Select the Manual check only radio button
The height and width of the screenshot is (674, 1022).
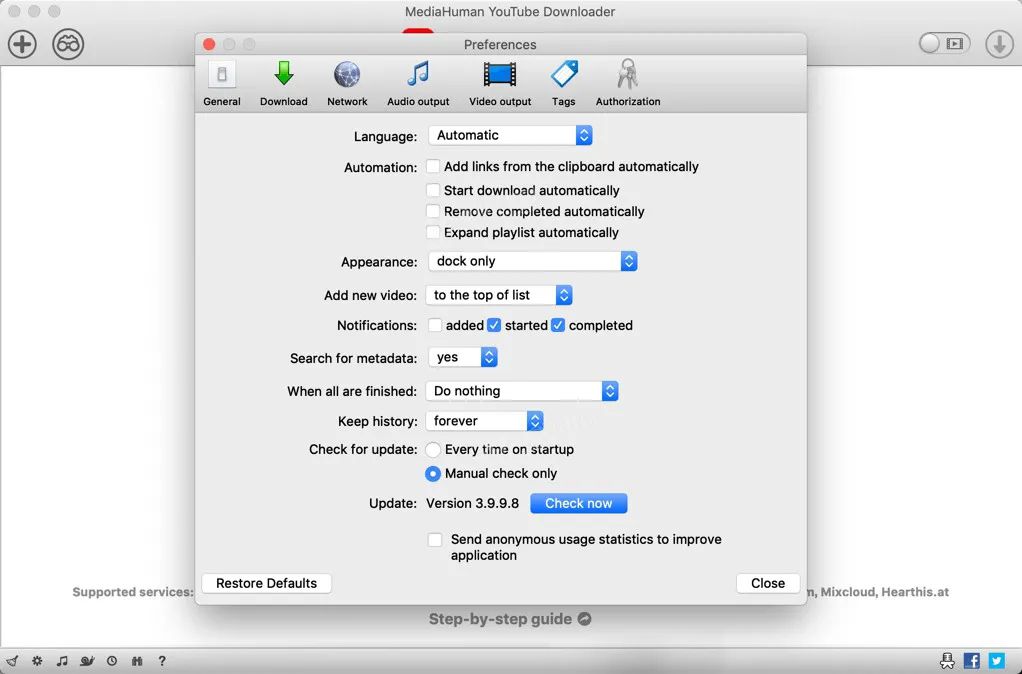433,474
